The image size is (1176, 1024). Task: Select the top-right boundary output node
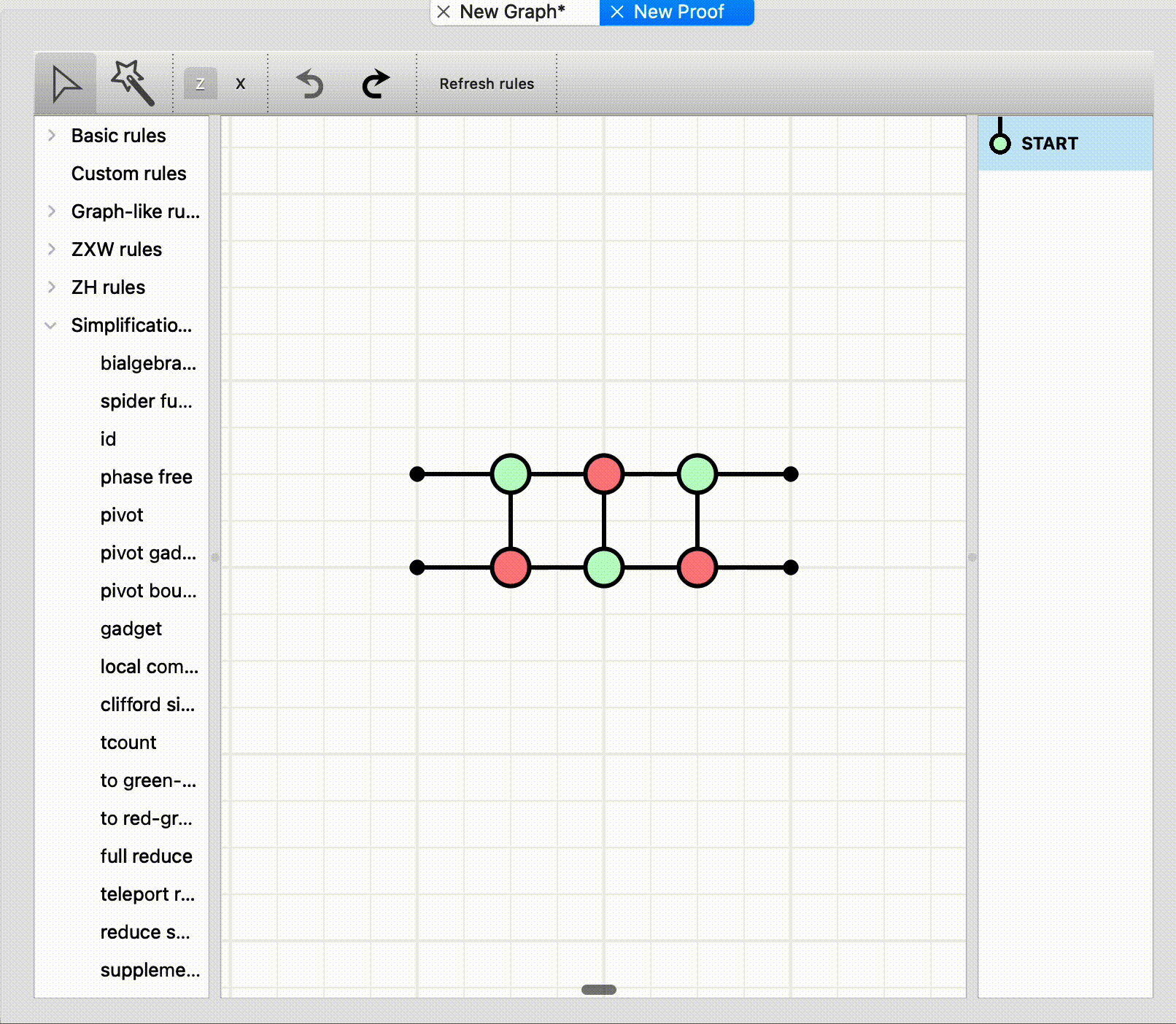(791, 474)
